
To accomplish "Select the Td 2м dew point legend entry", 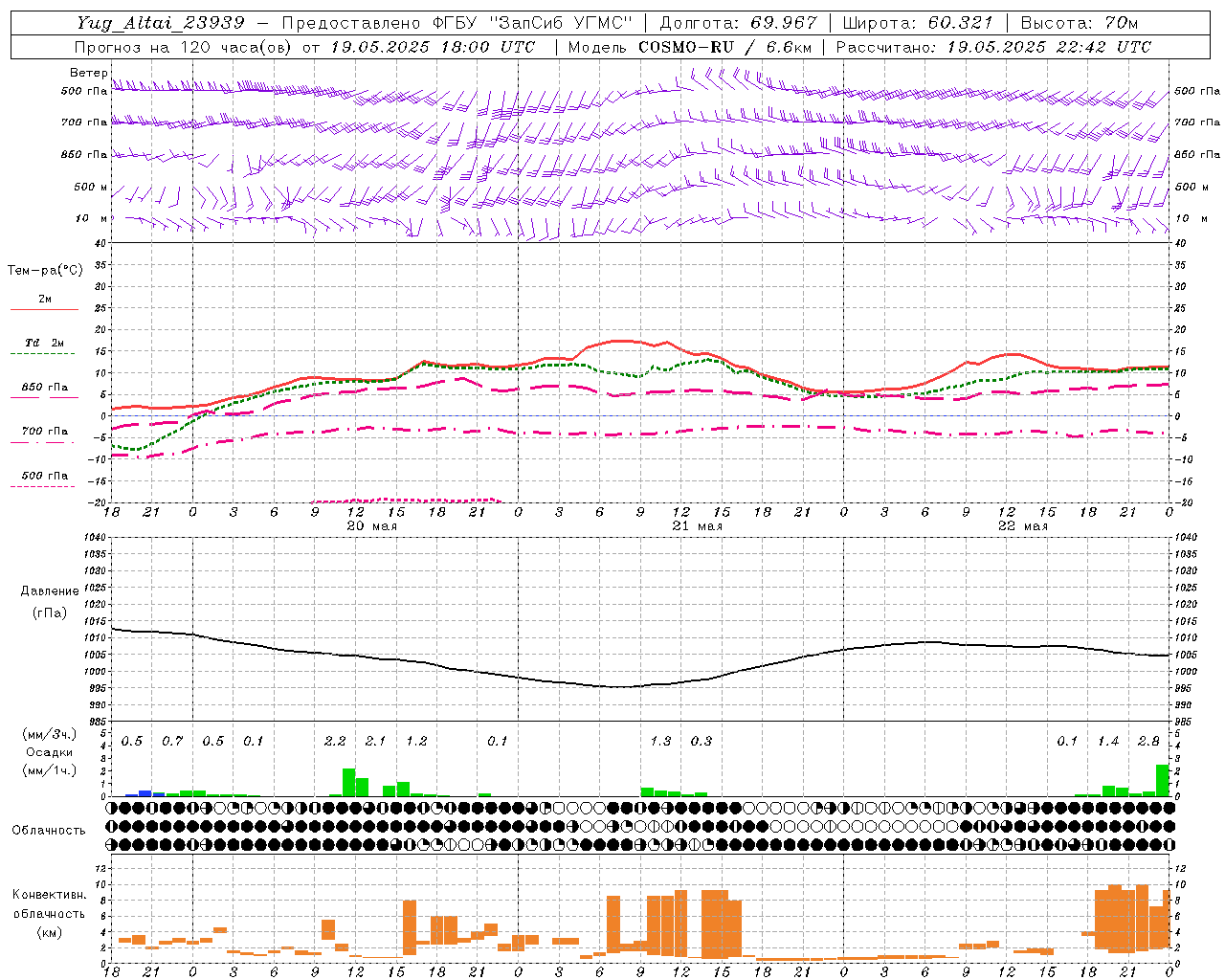I will (x=44, y=343).
